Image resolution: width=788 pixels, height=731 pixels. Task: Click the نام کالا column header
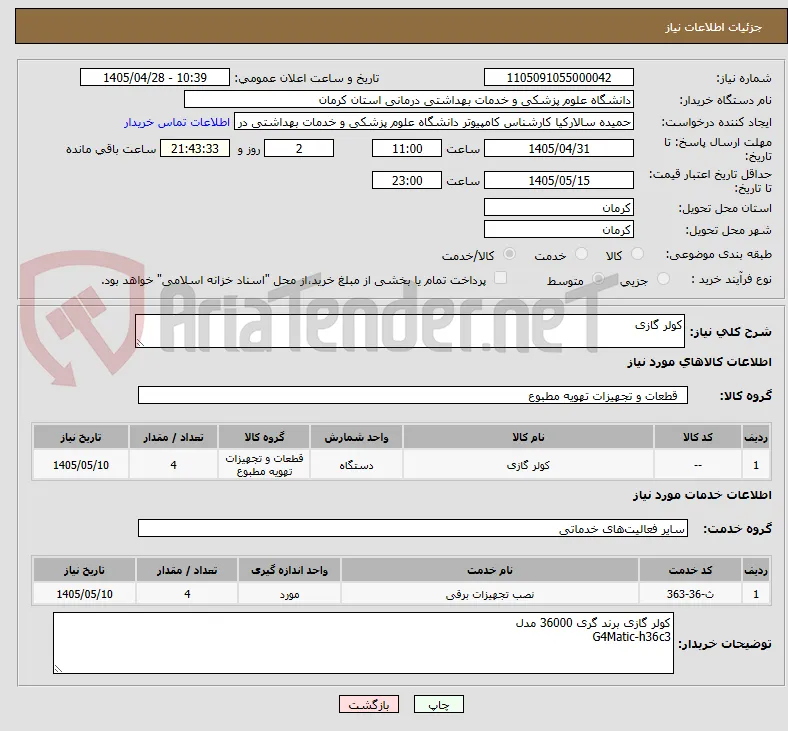point(528,437)
